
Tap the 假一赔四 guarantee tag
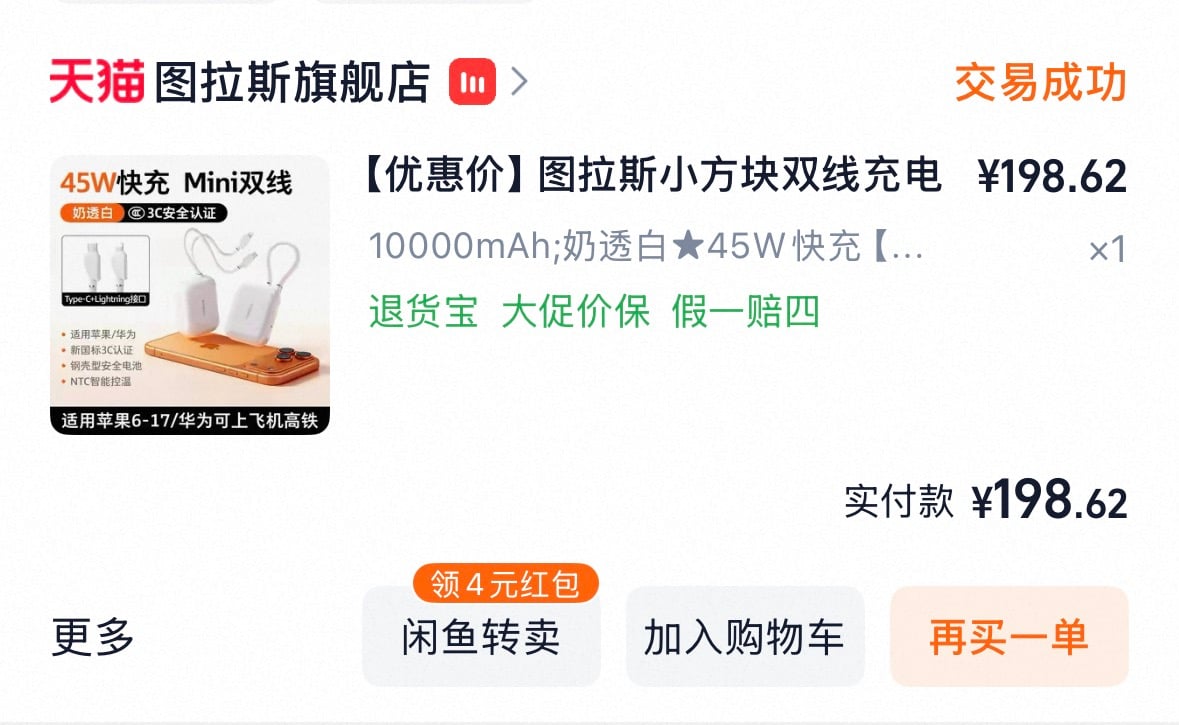(746, 311)
